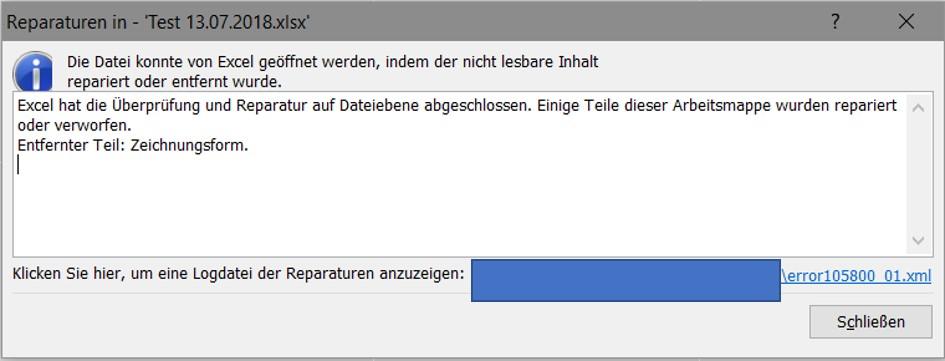945x361 pixels.
Task: Click the blue redacted rectangle beside log link
Action: (626, 280)
